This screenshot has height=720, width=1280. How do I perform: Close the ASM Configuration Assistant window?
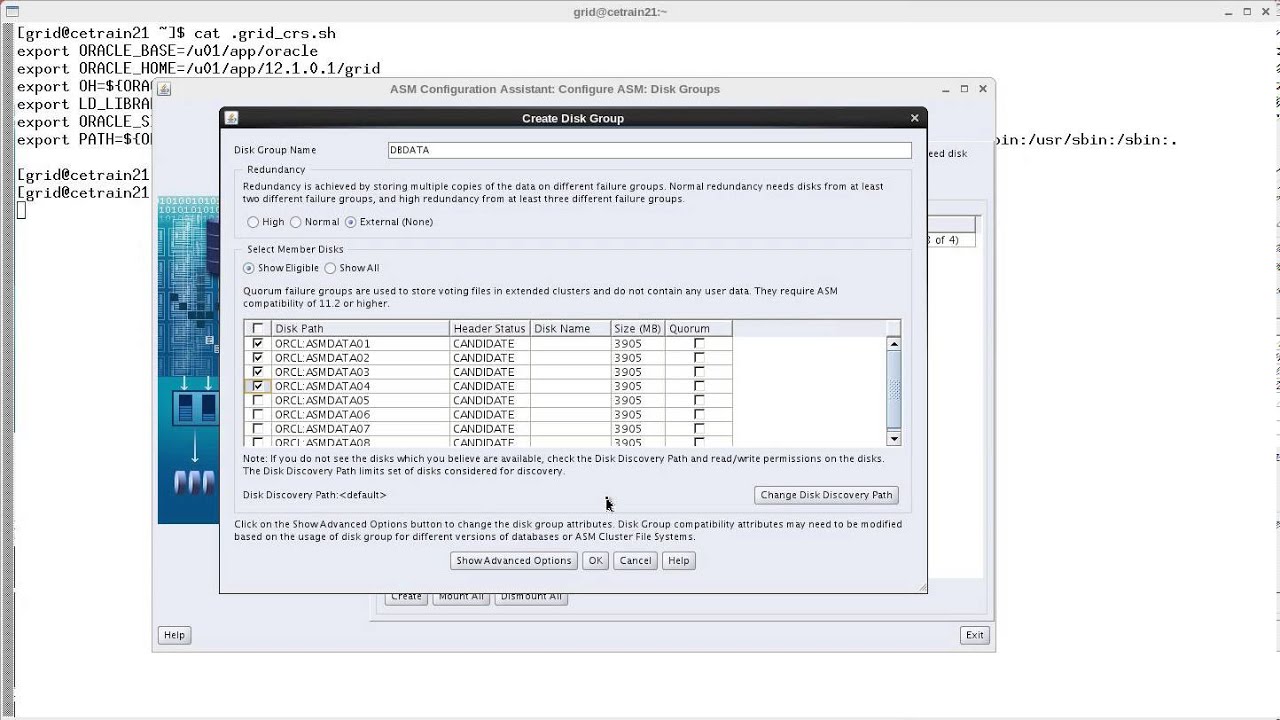pyautogui.click(x=983, y=89)
